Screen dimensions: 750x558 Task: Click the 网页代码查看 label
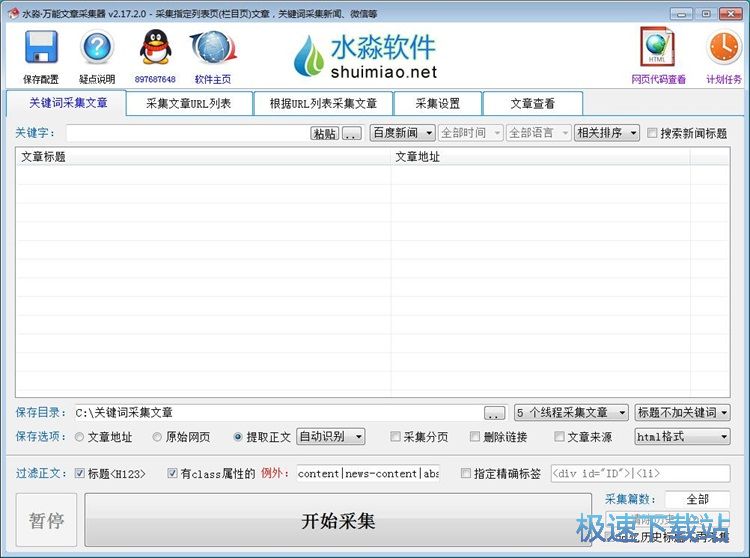pos(659,79)
